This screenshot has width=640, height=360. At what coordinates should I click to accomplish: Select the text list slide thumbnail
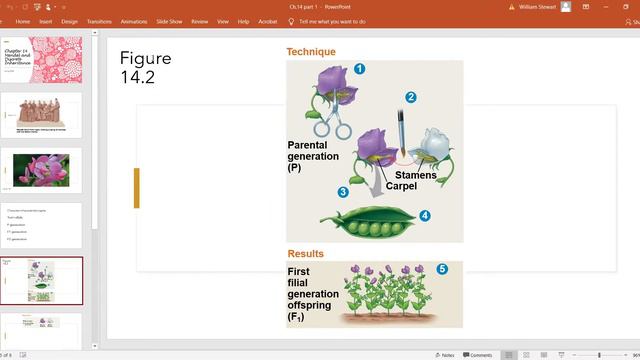(x=41, y=226)
